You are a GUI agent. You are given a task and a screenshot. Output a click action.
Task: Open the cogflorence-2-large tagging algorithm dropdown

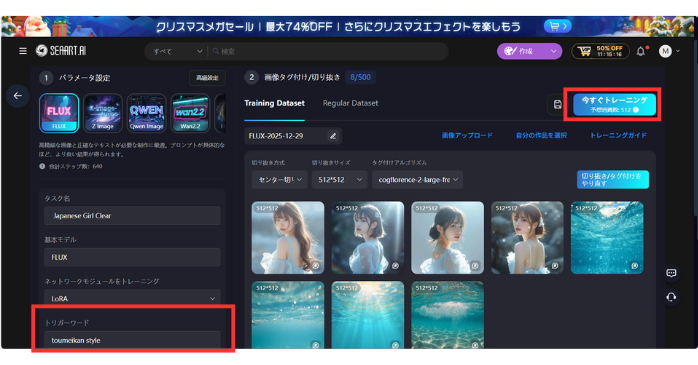(x=418, y=180)
